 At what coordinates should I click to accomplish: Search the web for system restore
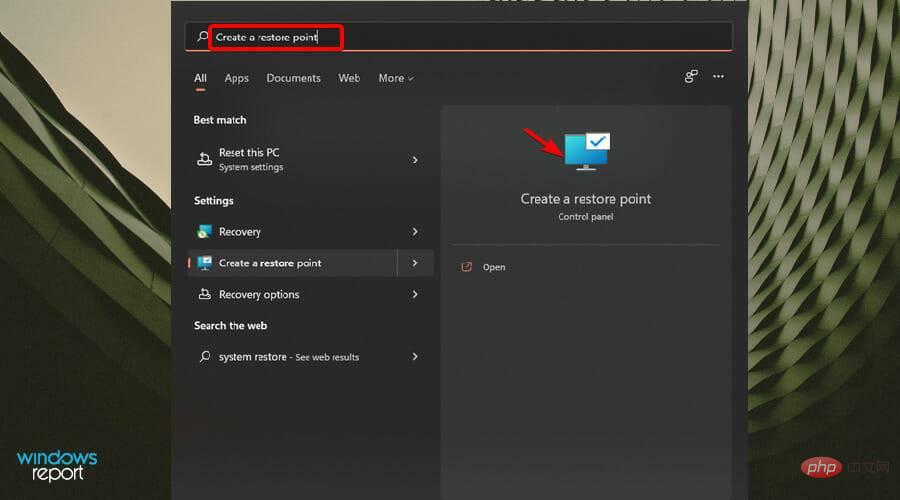pos(310,356)
